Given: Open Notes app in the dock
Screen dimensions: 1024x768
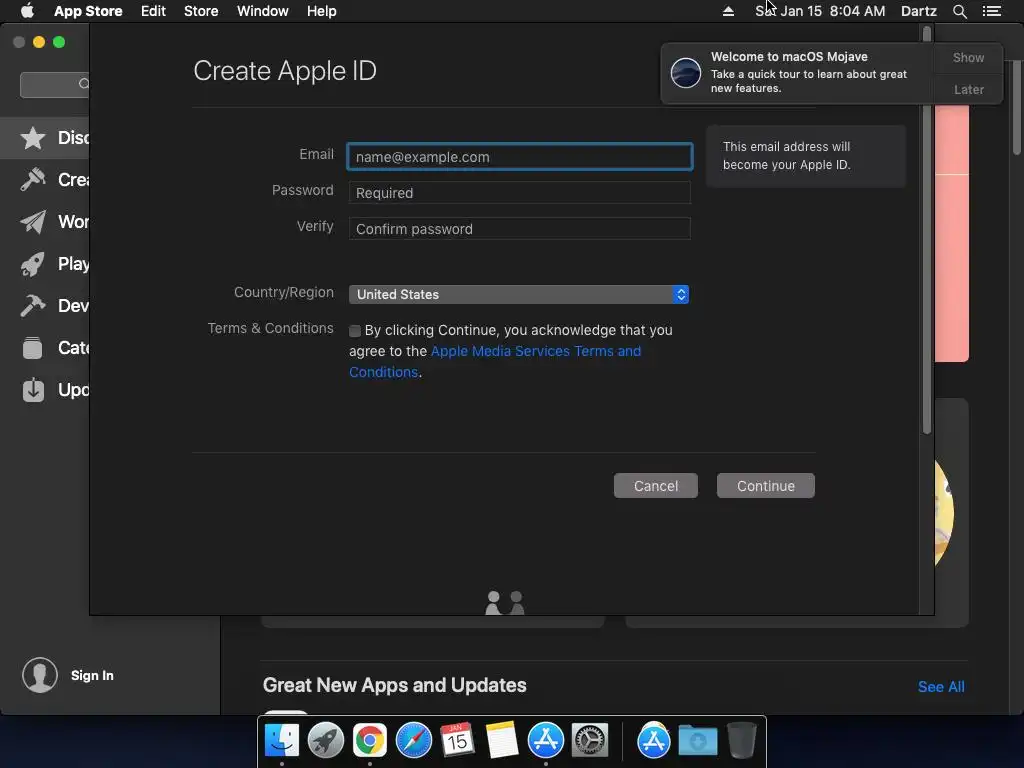Looking at the screenshot, I should [x=502, y=741].
